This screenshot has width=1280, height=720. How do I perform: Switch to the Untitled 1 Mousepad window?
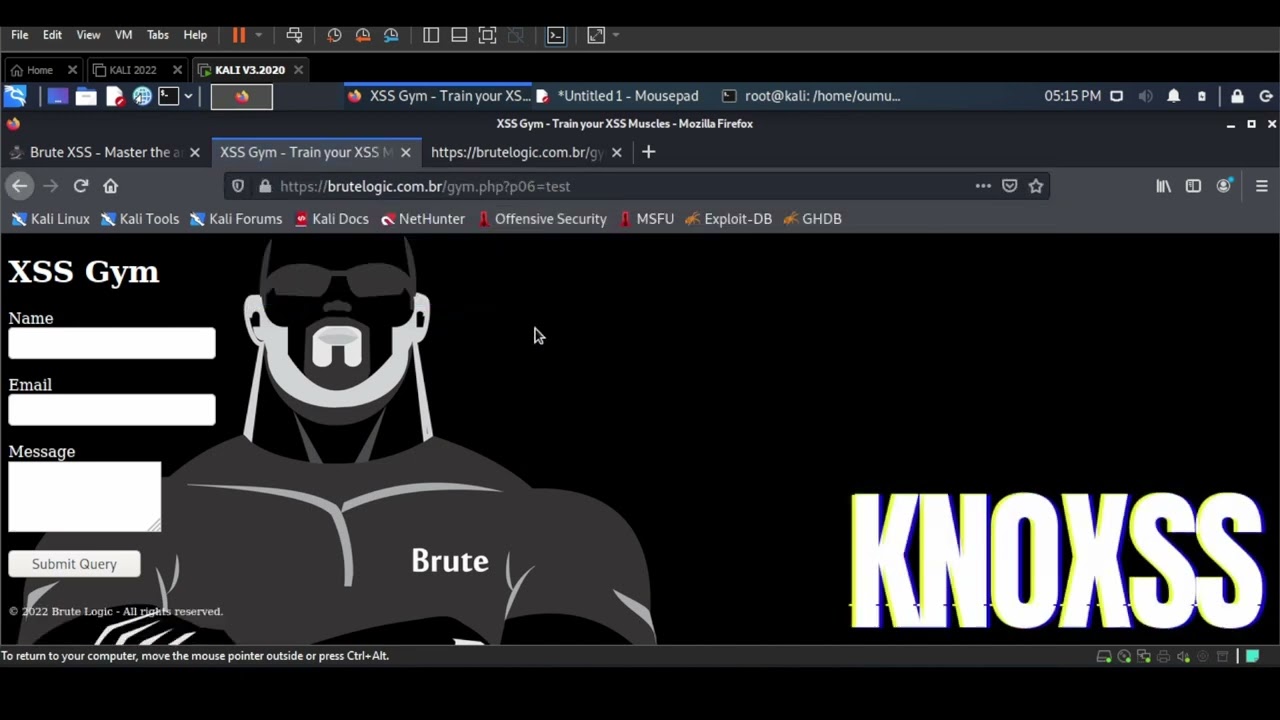coord(617,96)
